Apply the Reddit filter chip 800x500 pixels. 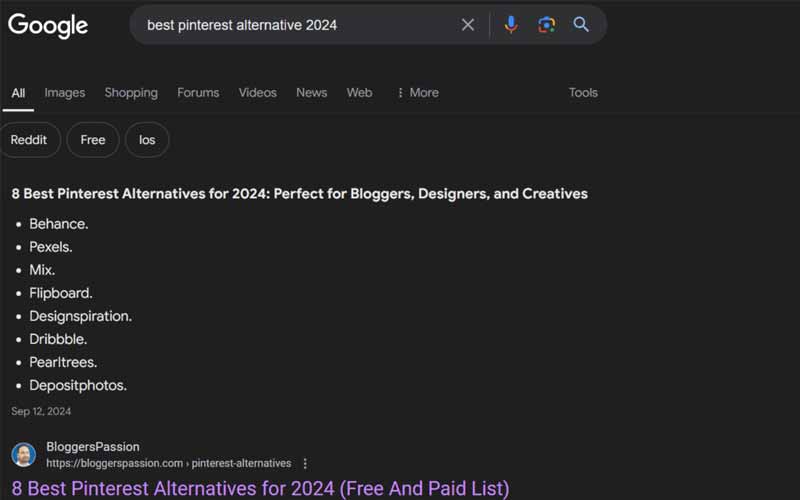coord(29,140)
